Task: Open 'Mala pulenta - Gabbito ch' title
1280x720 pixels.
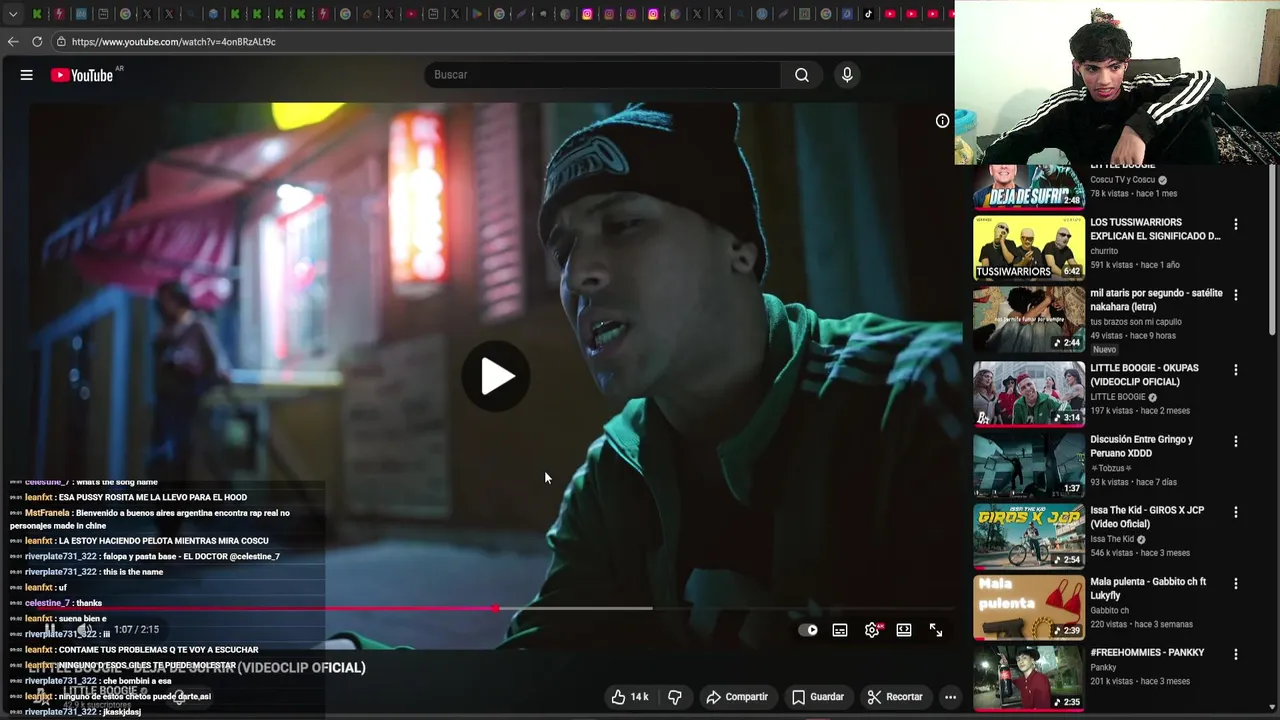Action: 1148,588
